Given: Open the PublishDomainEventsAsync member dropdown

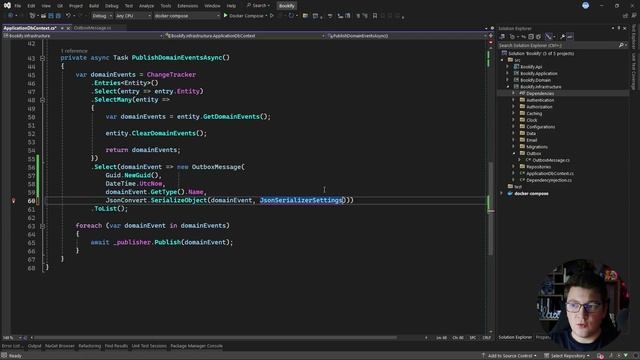Looking at the screenshot, I should pyautogui.click(x=407, y=36).
